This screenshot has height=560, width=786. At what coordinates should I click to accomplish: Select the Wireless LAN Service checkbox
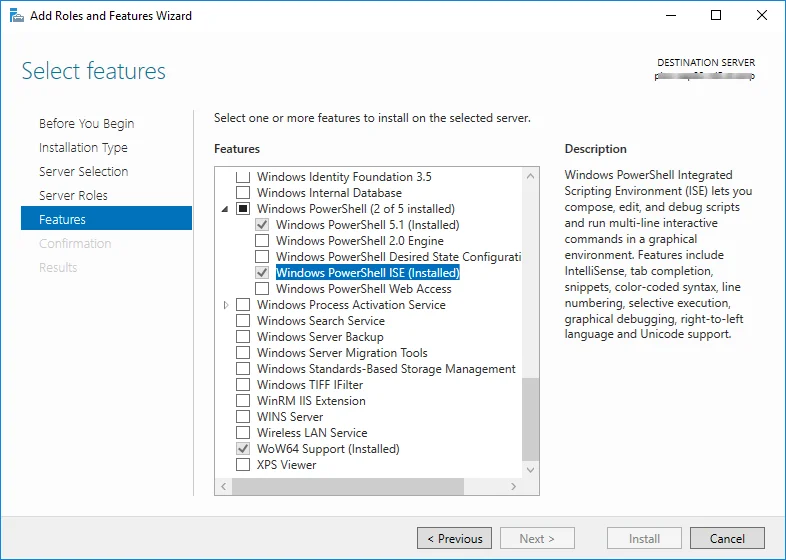tap(243, 433)
